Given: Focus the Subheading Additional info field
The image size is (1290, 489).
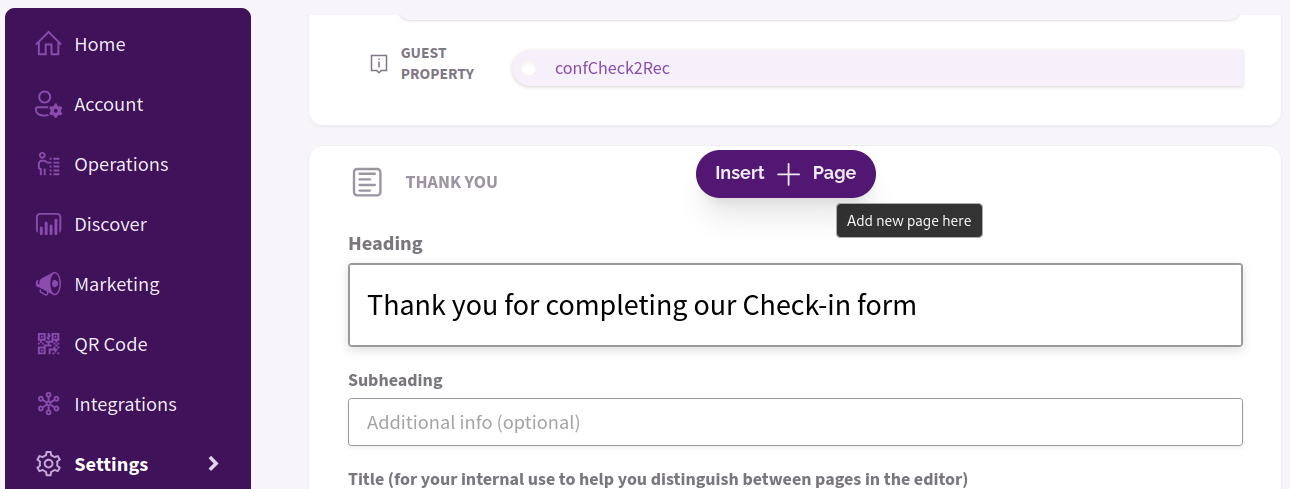Looking at the screenshot, I should (795, 422).
